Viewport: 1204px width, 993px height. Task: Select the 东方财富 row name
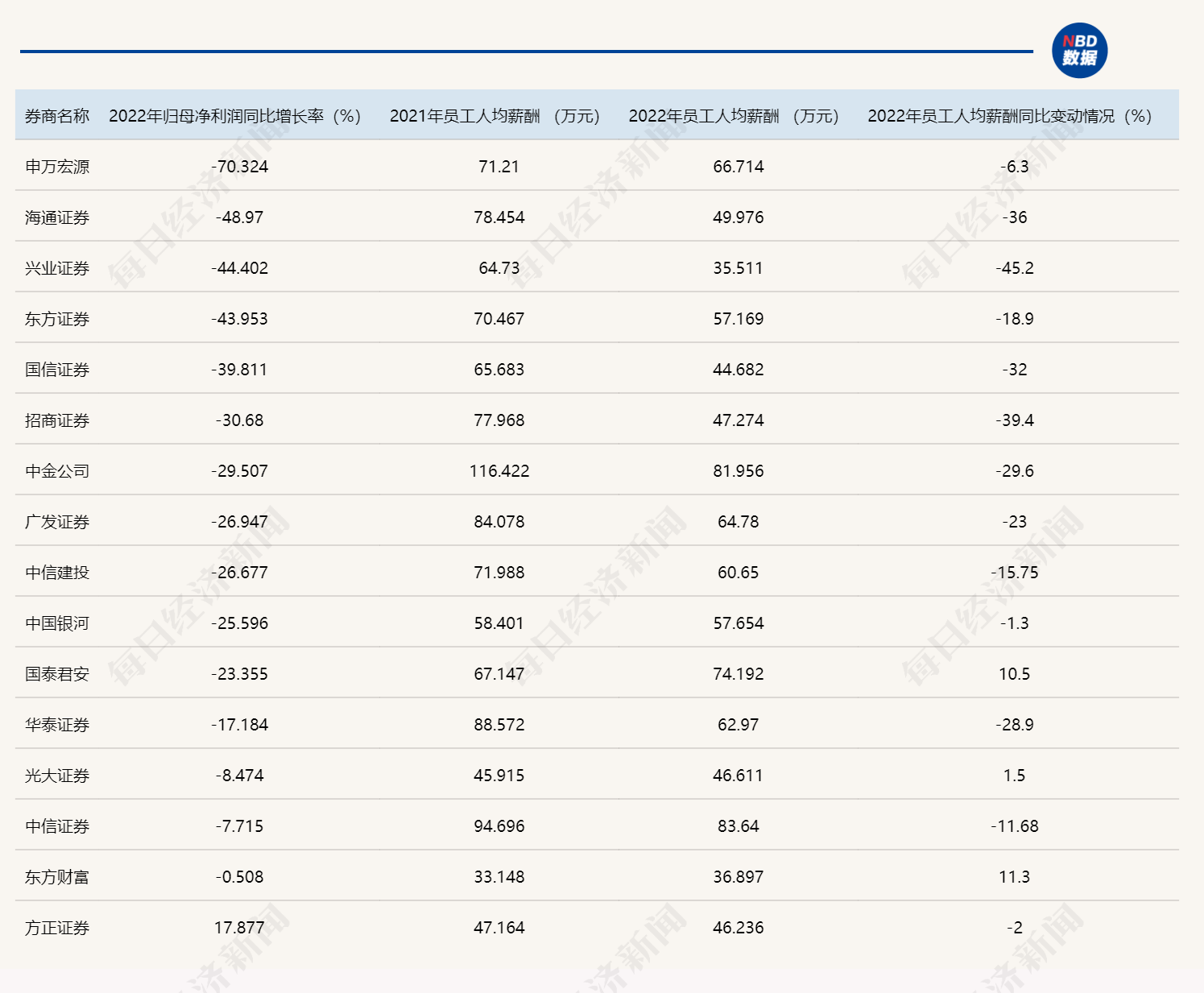point(57,877)
